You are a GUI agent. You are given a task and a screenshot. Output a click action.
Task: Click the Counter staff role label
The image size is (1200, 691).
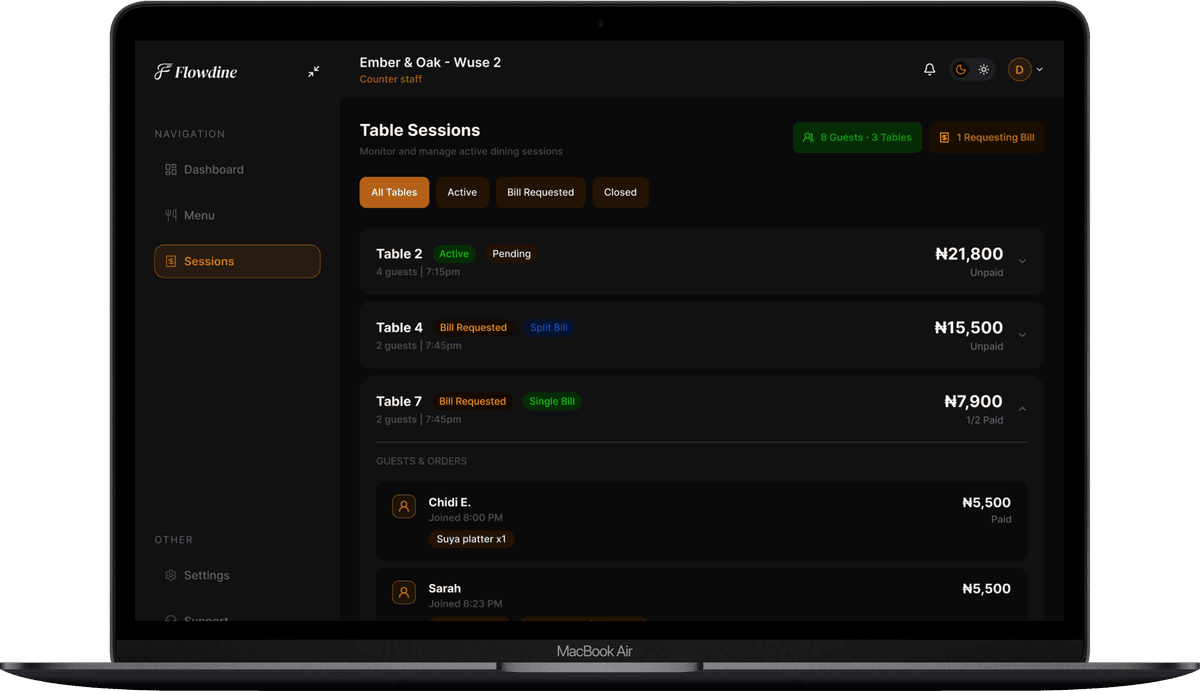391,79
